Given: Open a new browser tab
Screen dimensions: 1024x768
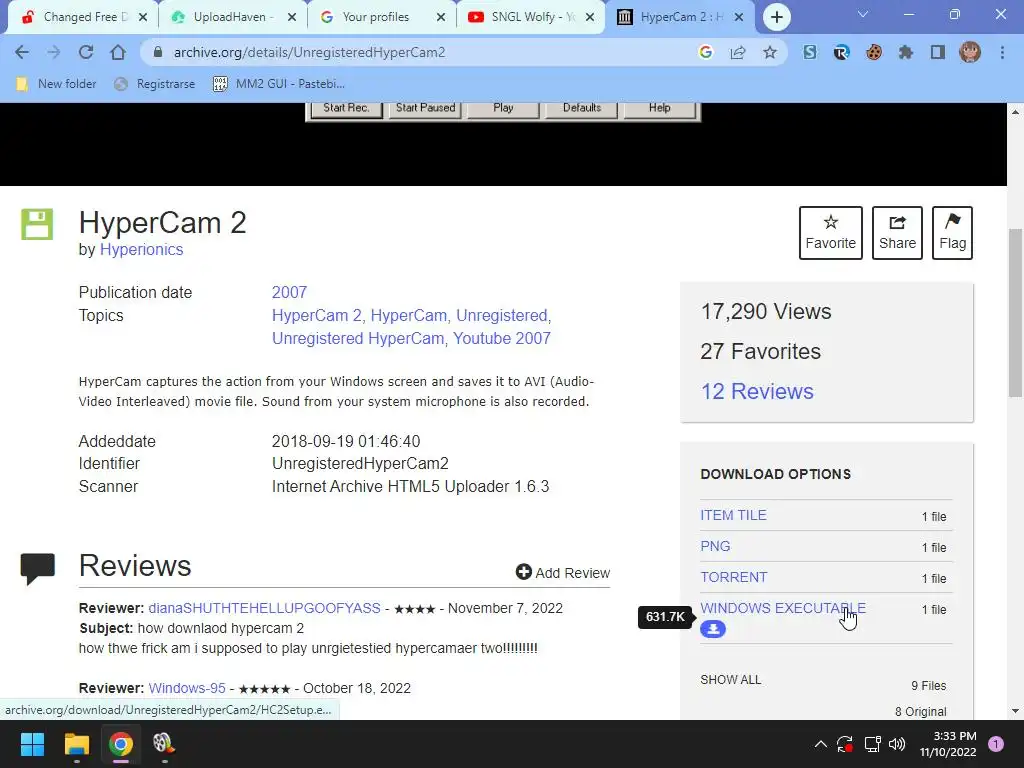Looking at the screenshot, I should 776,17.
